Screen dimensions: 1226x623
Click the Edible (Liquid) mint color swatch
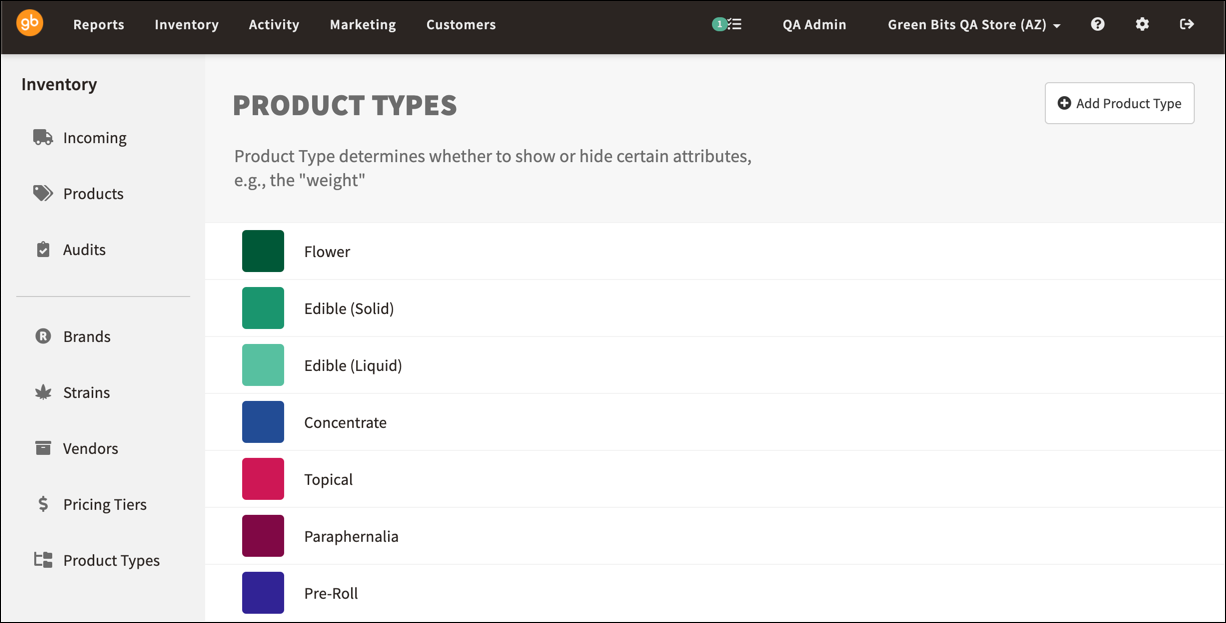tap(263, 365)
